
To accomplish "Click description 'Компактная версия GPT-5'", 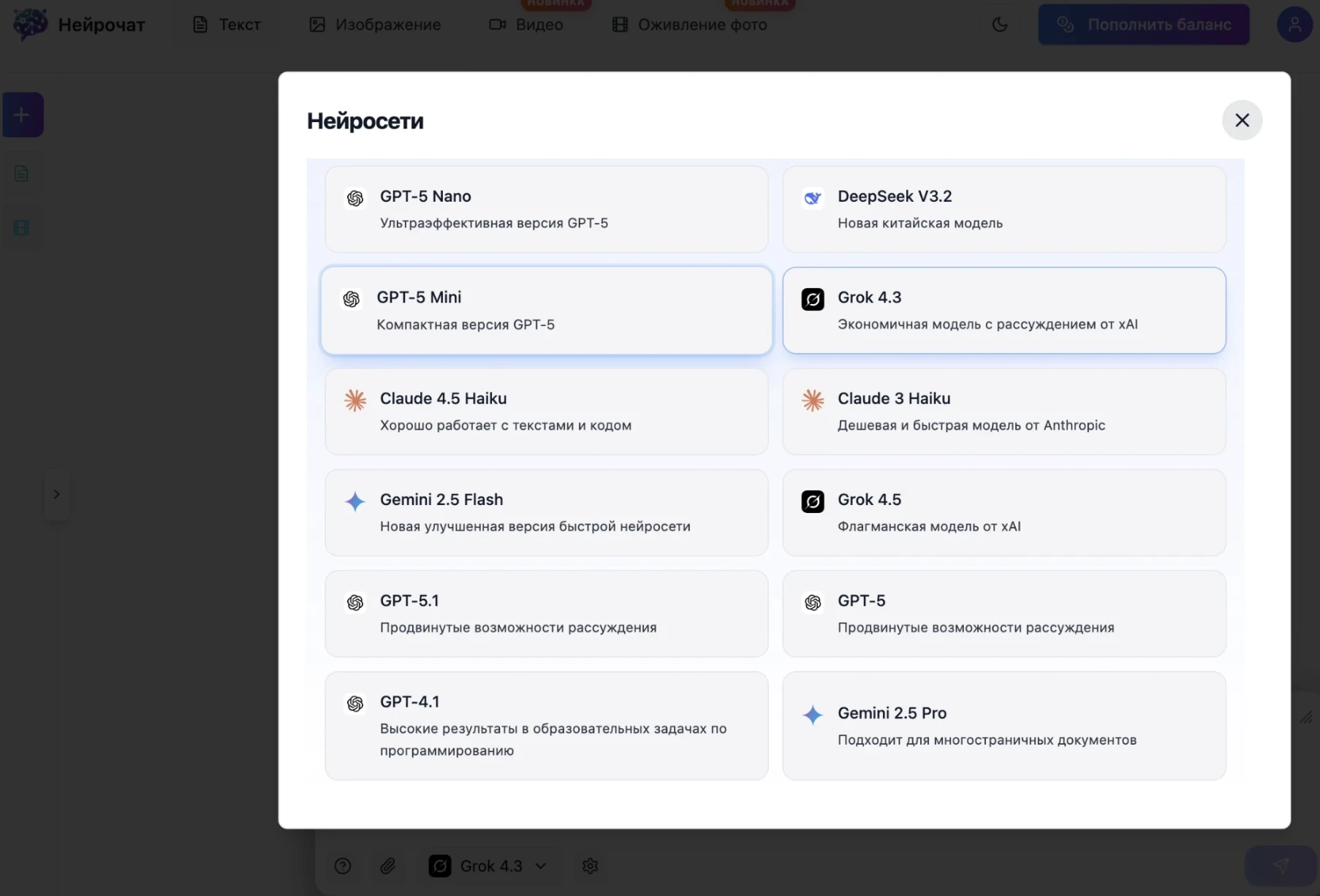I will (x=466, y=324).
